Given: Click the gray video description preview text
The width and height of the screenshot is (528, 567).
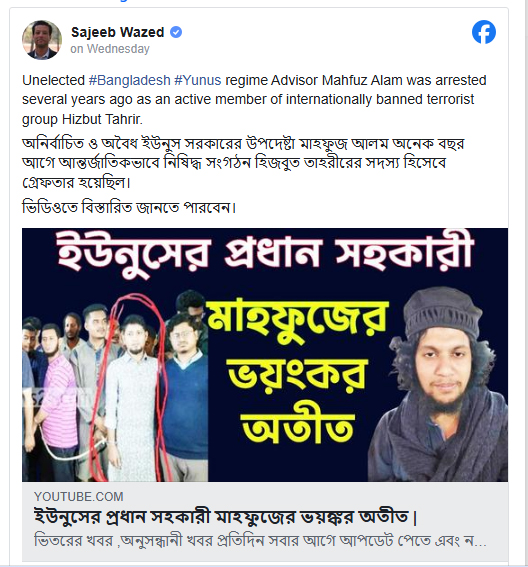Looking at the screenshot, I should coord(260,541).
